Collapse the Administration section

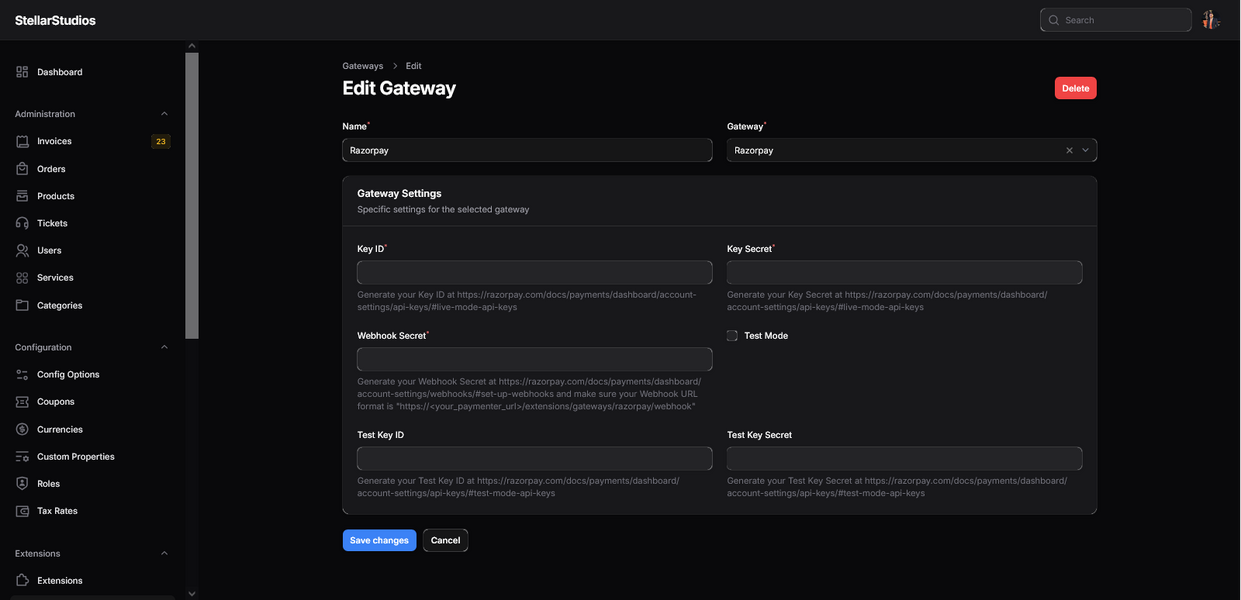coord(165,114)
